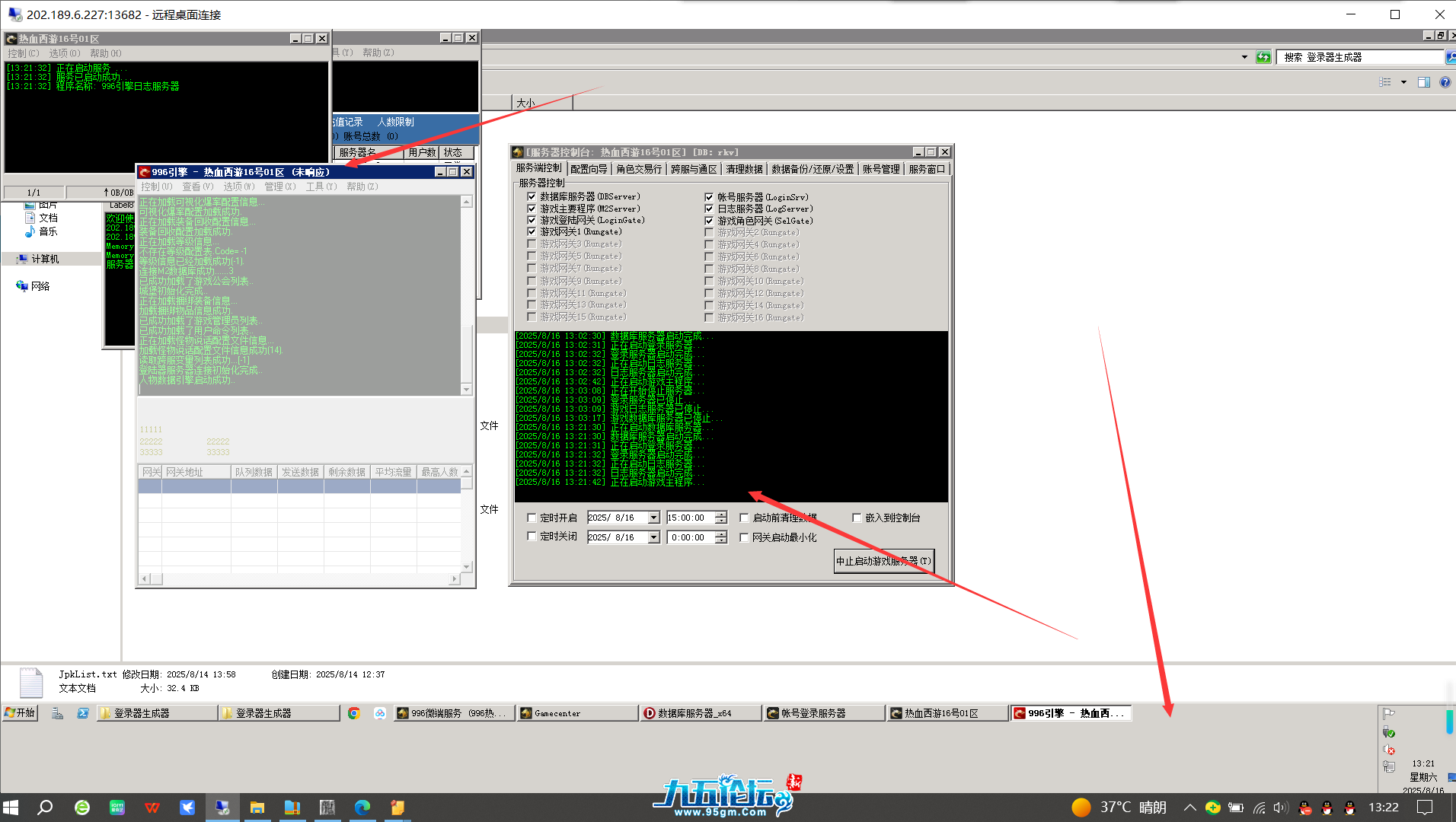Switch to 账号管理 tab
Screen dimensions: 1456x822
pos(881,169)
